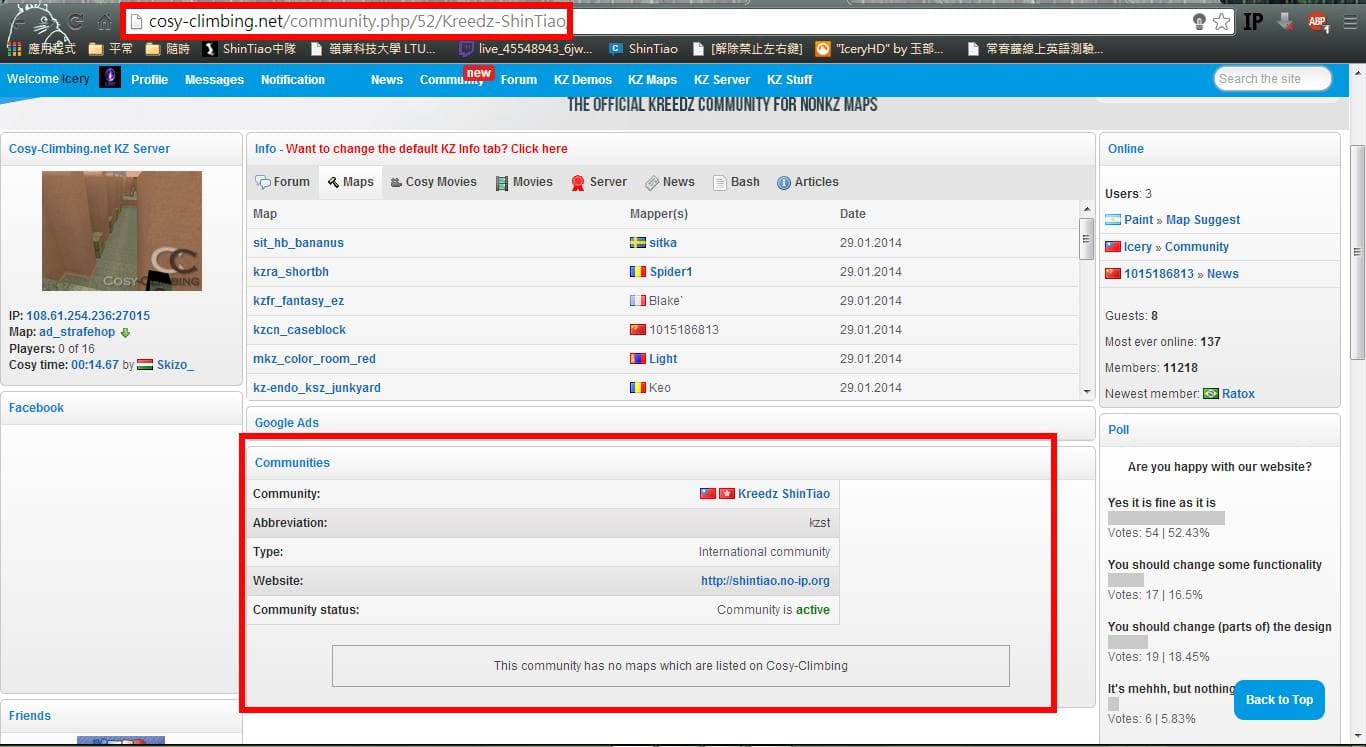Visit the http://shintiao.no-ip.org website link

click(765, 581)
